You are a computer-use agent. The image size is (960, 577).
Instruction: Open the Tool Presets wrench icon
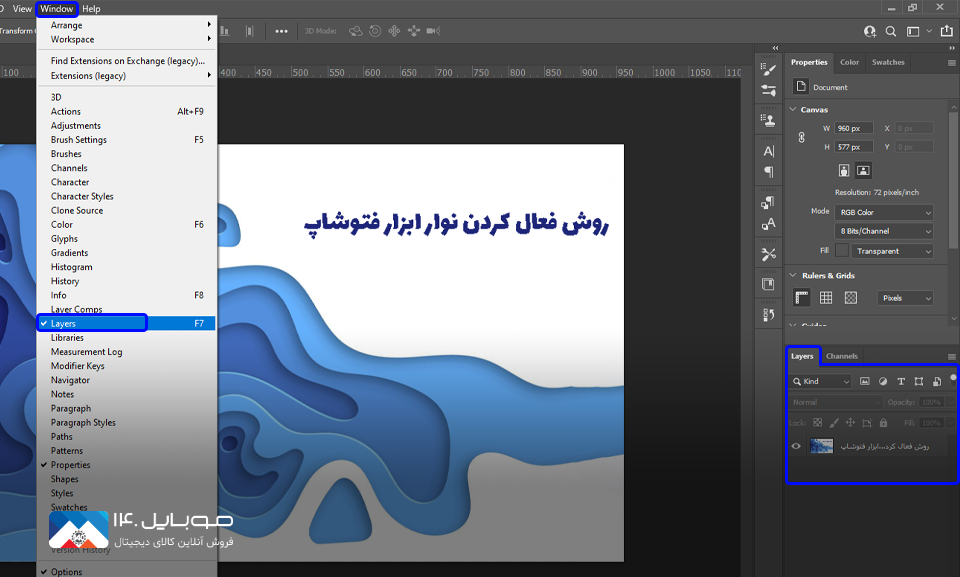tap(768, 254)
